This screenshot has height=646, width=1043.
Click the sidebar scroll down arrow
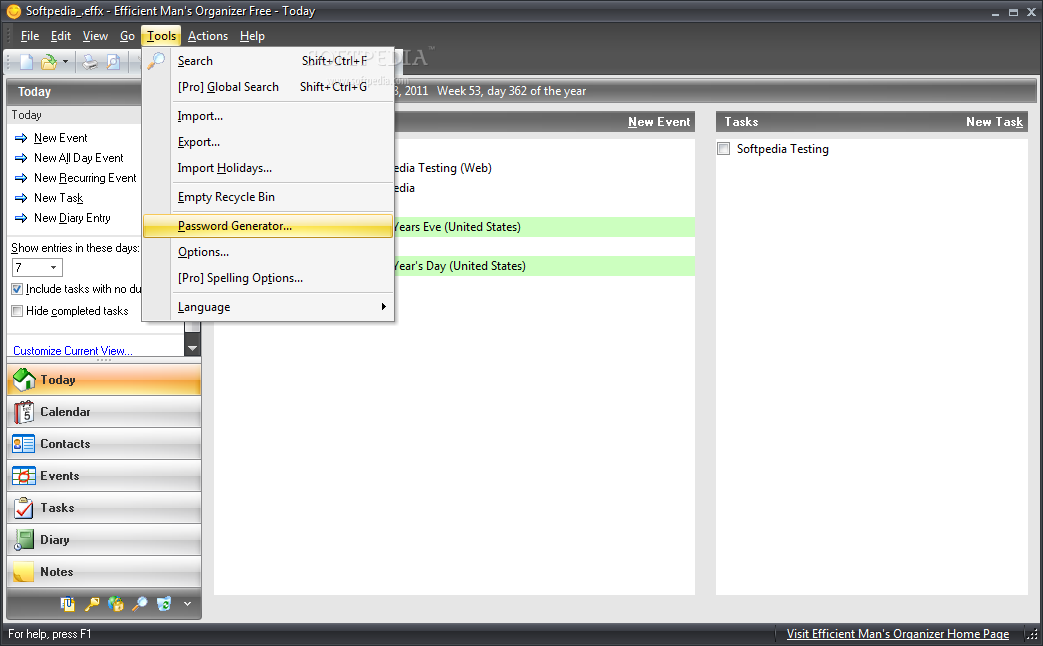click(192, 348)
